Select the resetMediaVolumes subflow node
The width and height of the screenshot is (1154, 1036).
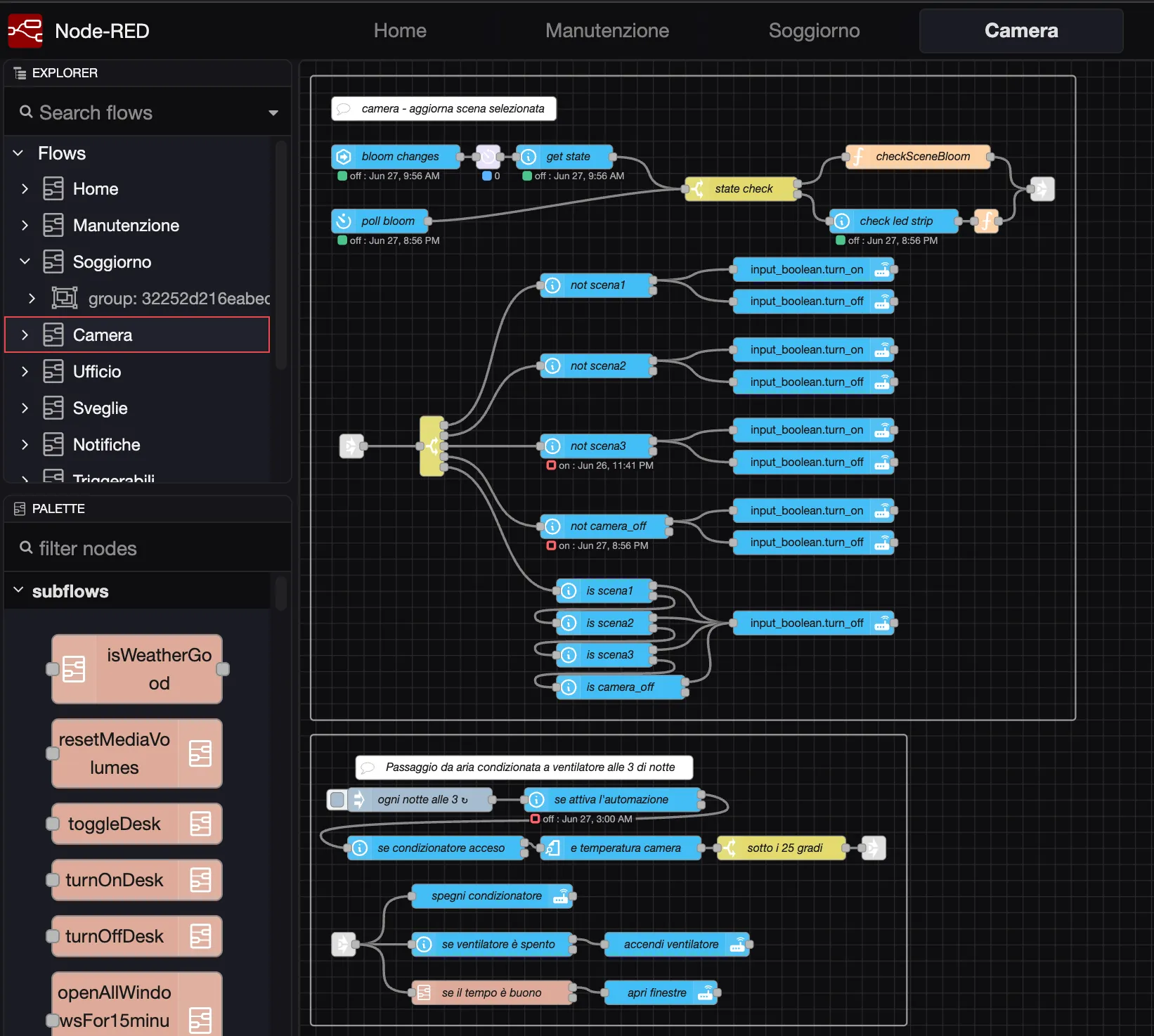(137, 753)
